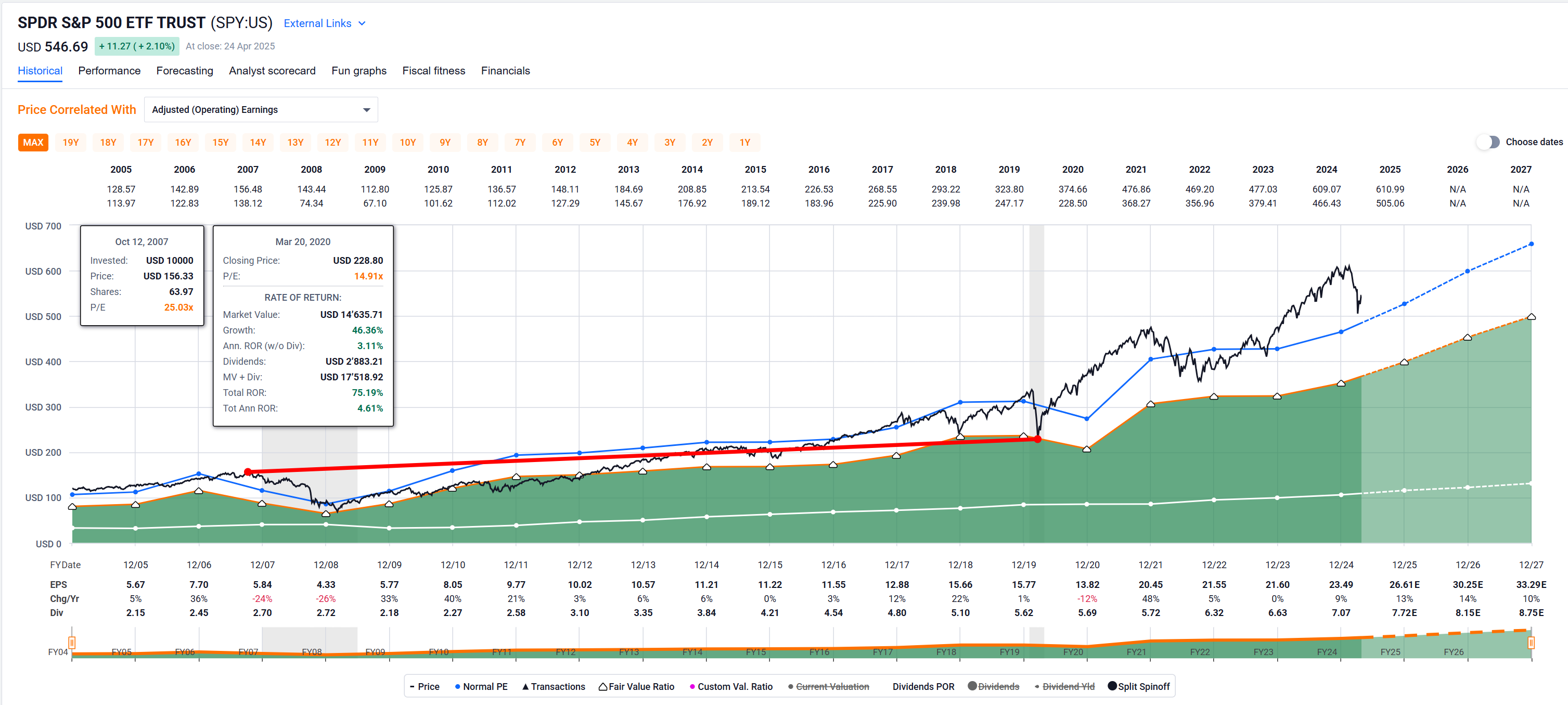Pick the 1Y time range
1568x705 pixels.
(x=744, y=143)
